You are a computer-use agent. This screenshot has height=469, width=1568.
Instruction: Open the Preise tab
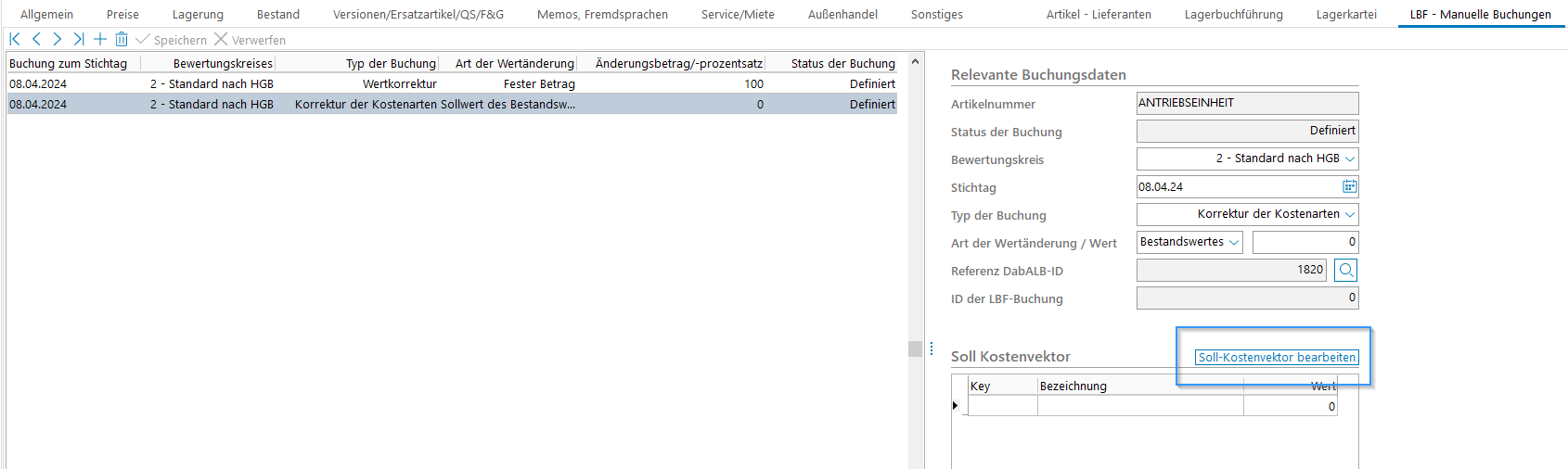tap(122, 14)
